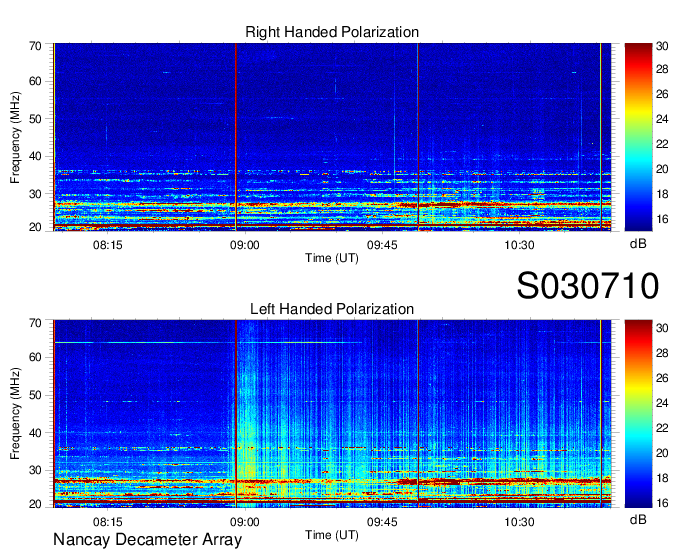Click the top plot's 'Time (UT)' axis label

332,258
